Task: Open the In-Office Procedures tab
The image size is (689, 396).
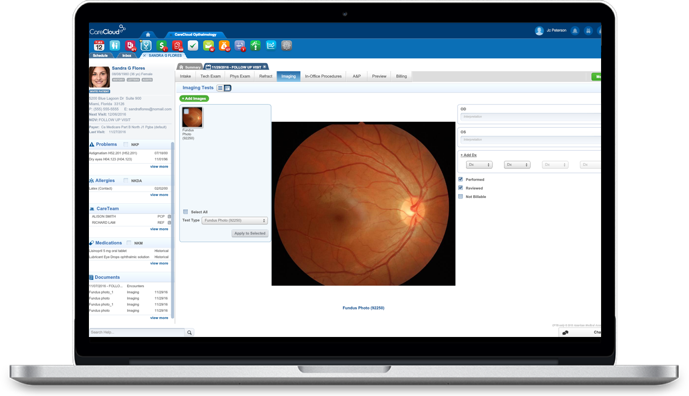Action: tap(323, 76)
